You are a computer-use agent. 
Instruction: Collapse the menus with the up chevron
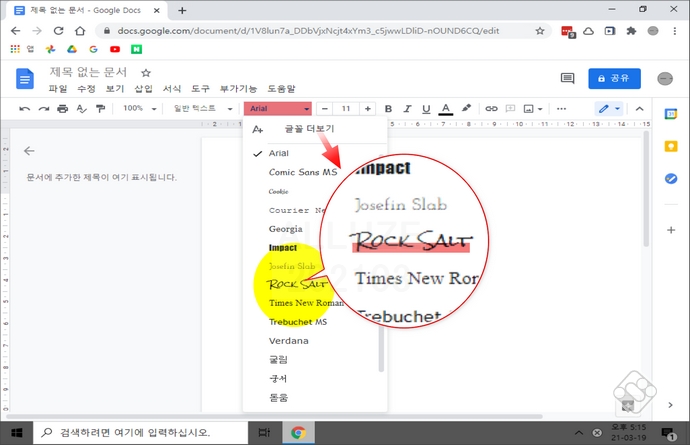click(x=639, y=109)
